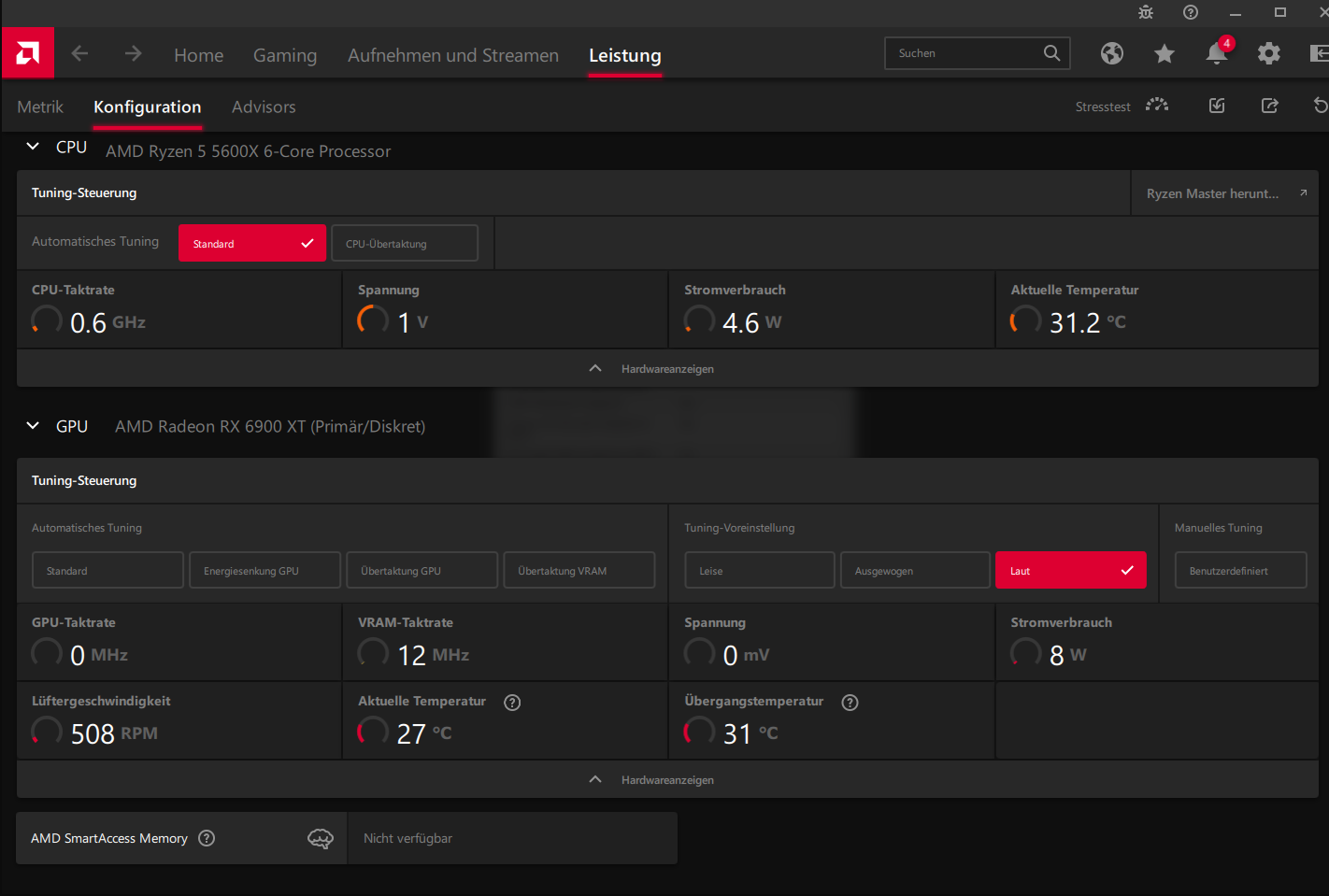Select Benutzerdefiniert manual tuning

coord(1240,570)
